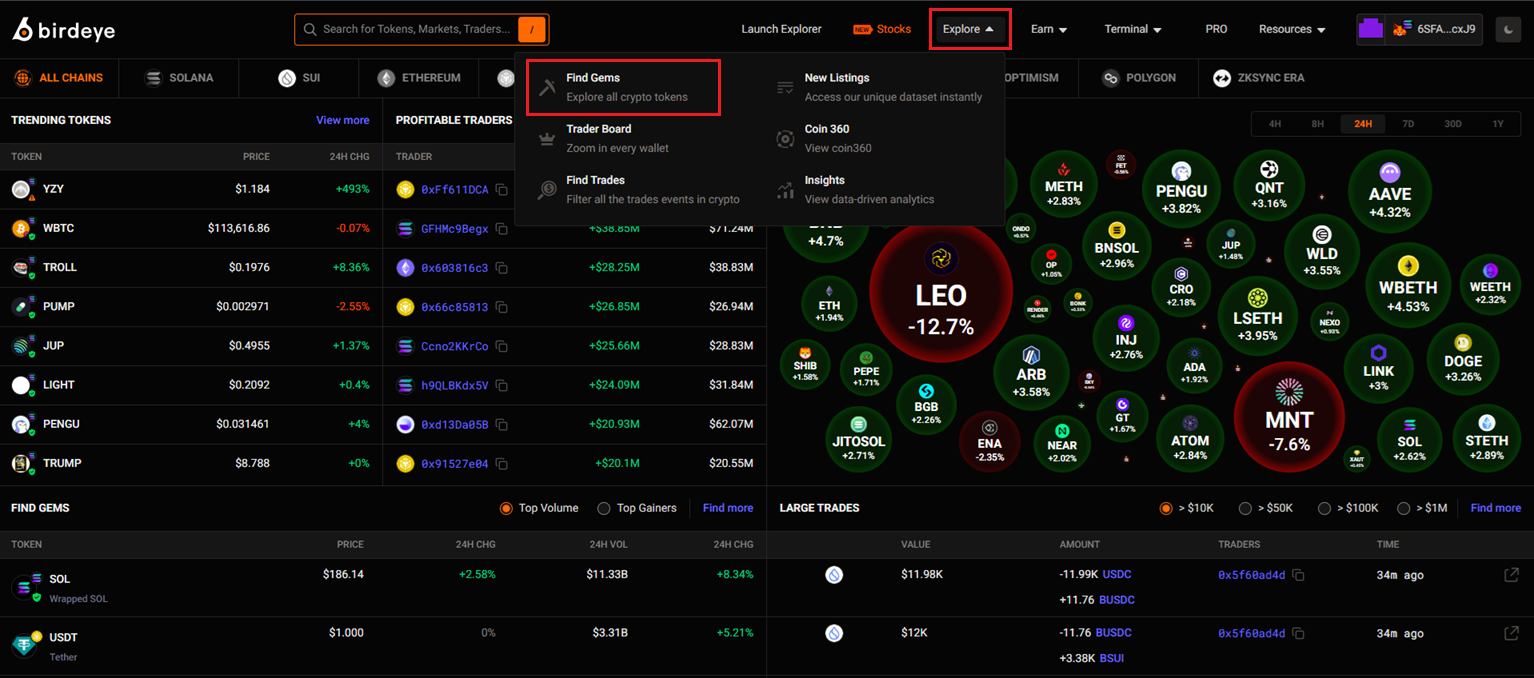Screen dimensions: 1534x678
Task: Open TRUMP token icon
Action: coord(22,464)
